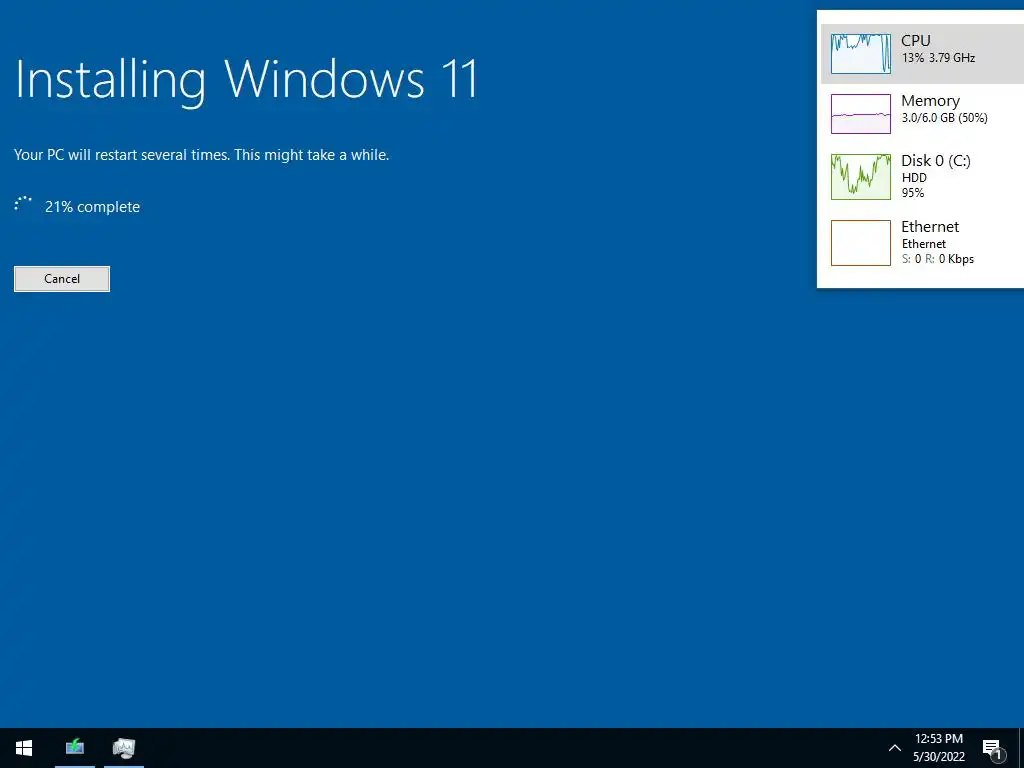Select the Disk 0 (C:) graph thumbnail

pyautogui.click(x=861, y=176)
